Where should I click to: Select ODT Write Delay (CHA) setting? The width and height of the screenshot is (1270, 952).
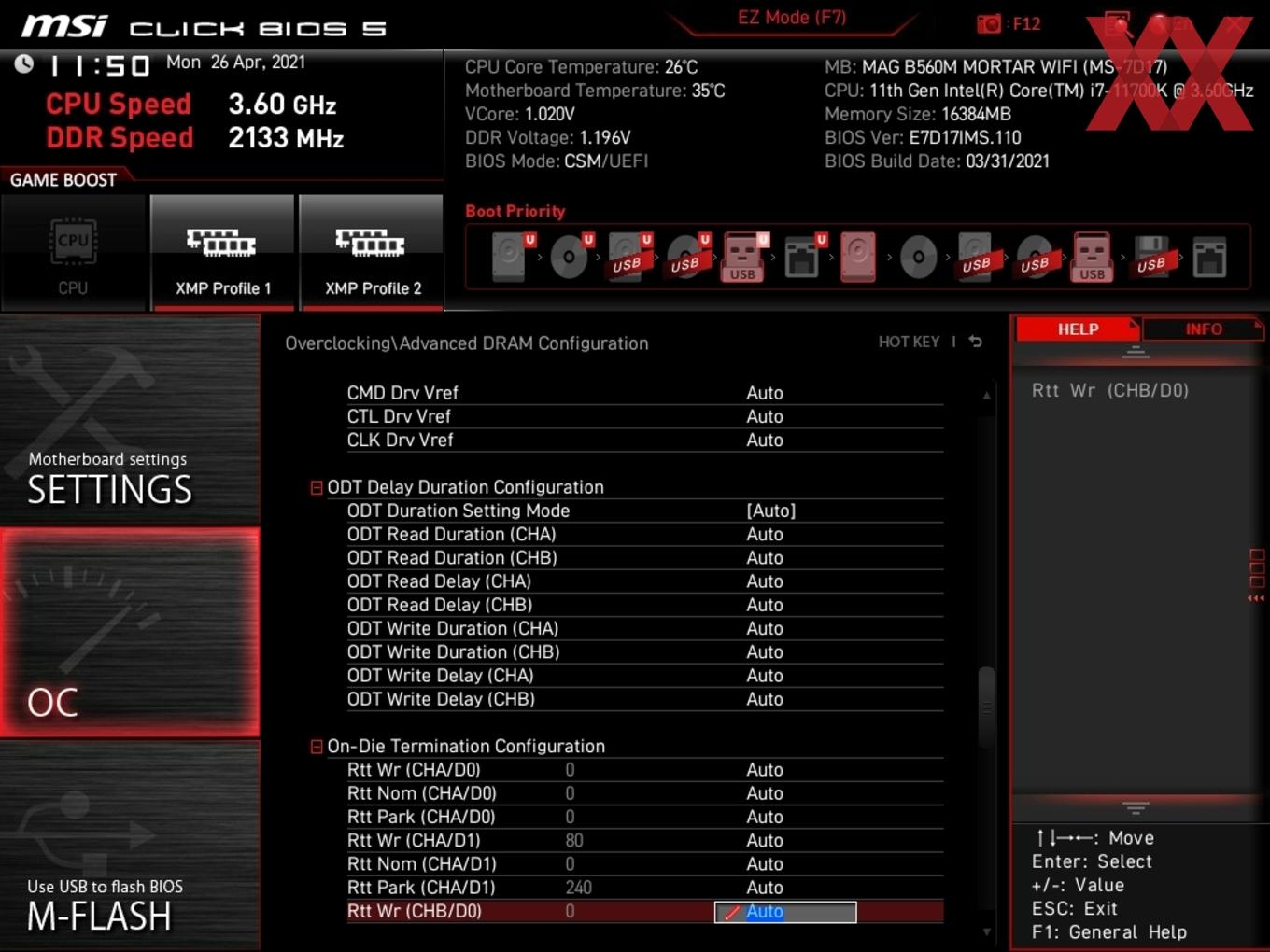[x=644, y=676]
